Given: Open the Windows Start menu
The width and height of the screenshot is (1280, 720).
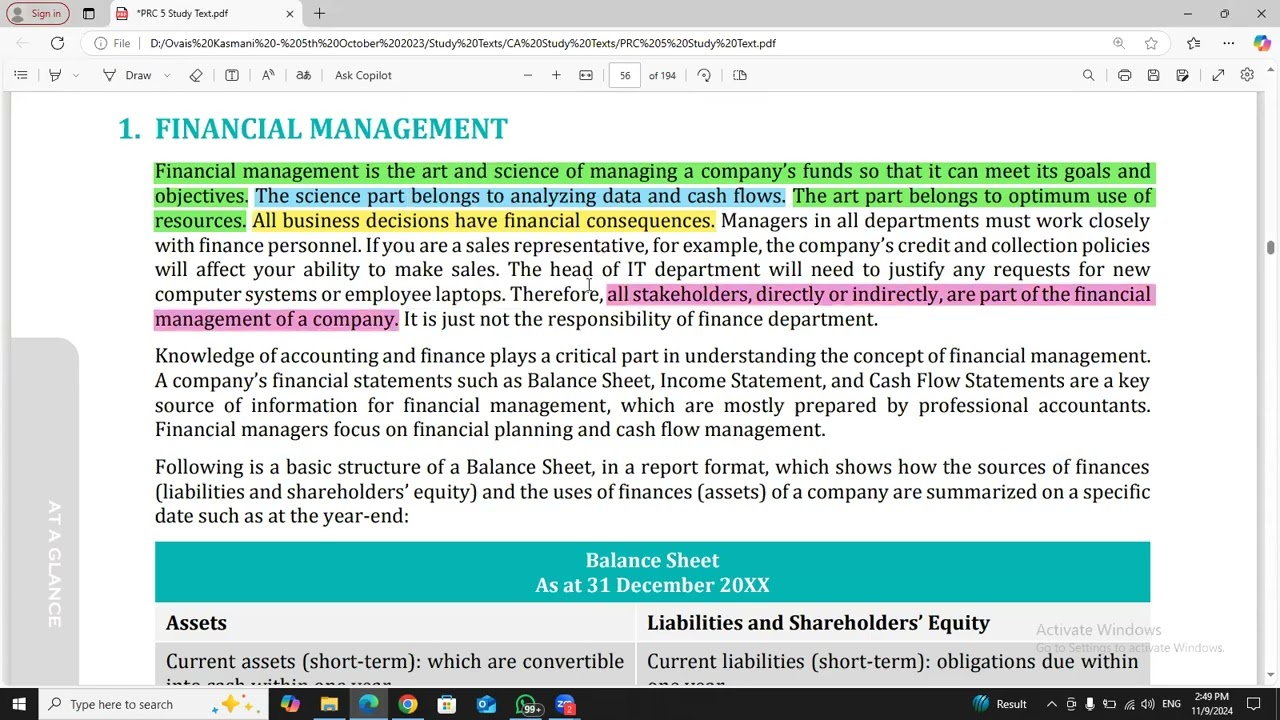Looking at the screenshot, I should click(x=18, y=704).
